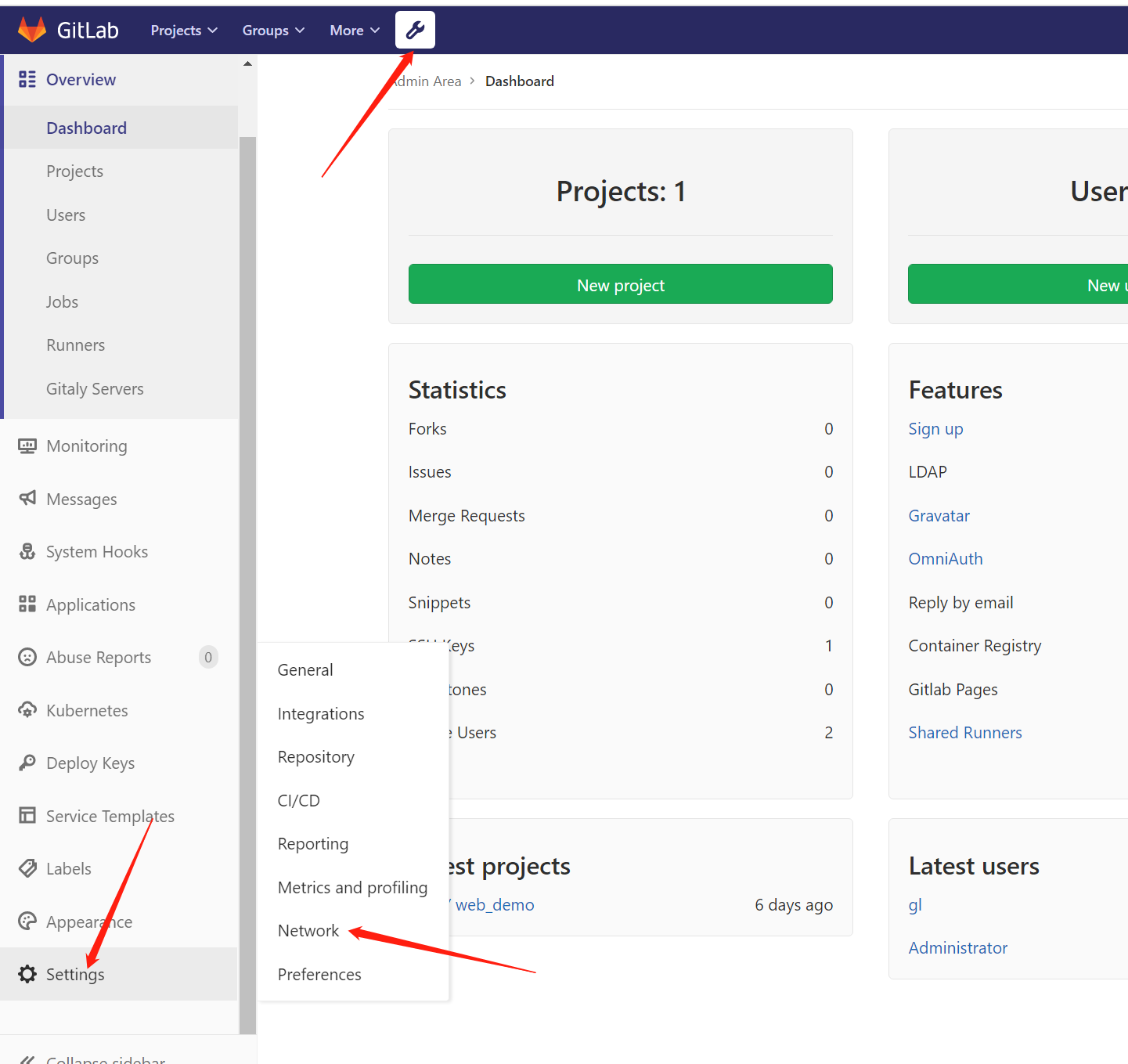Open latest user gl link
Viewport: 1128px width, 1064px height.
pyautogui.click(x=915, y=904)
